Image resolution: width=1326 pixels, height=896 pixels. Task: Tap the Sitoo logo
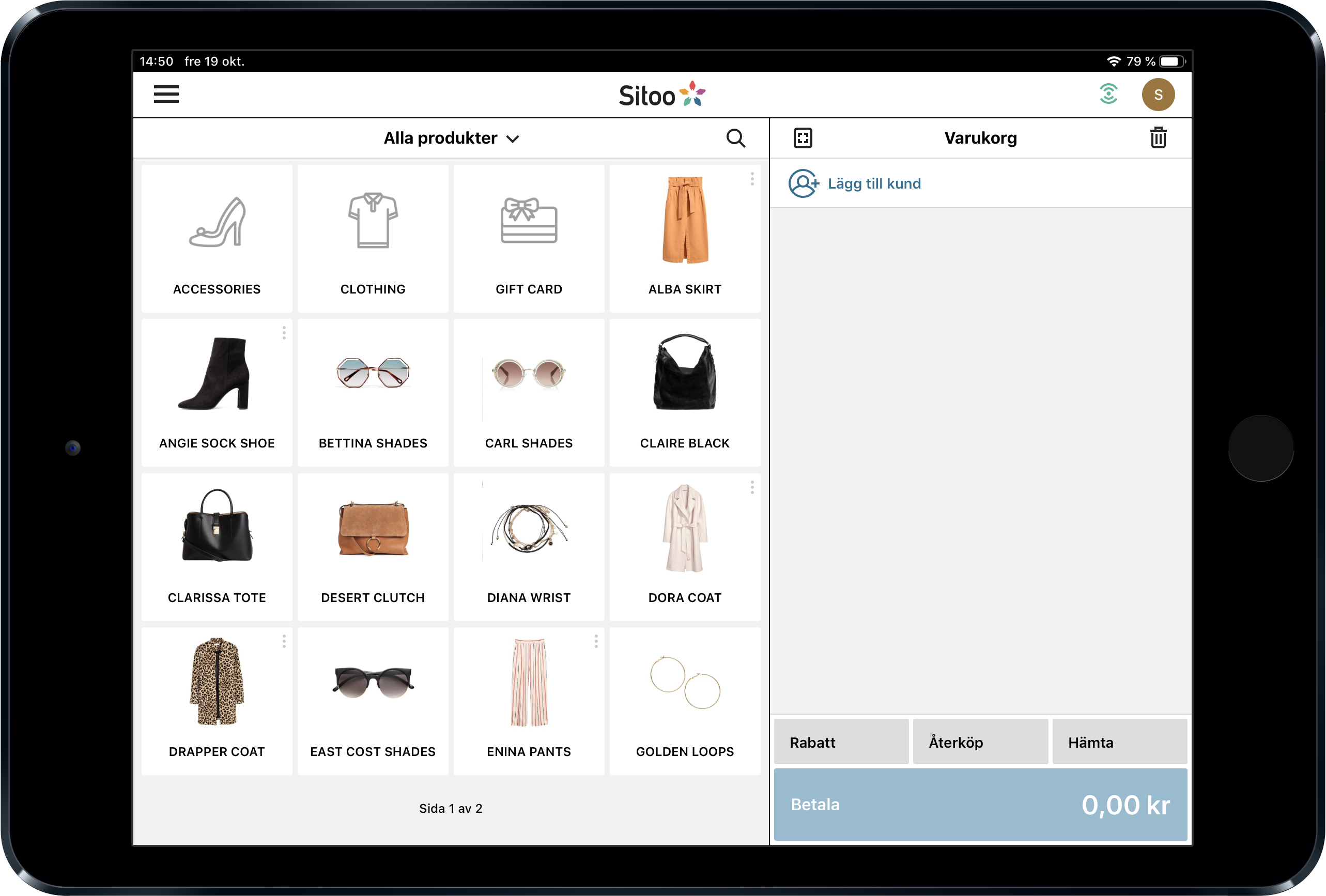coord(662,95)
